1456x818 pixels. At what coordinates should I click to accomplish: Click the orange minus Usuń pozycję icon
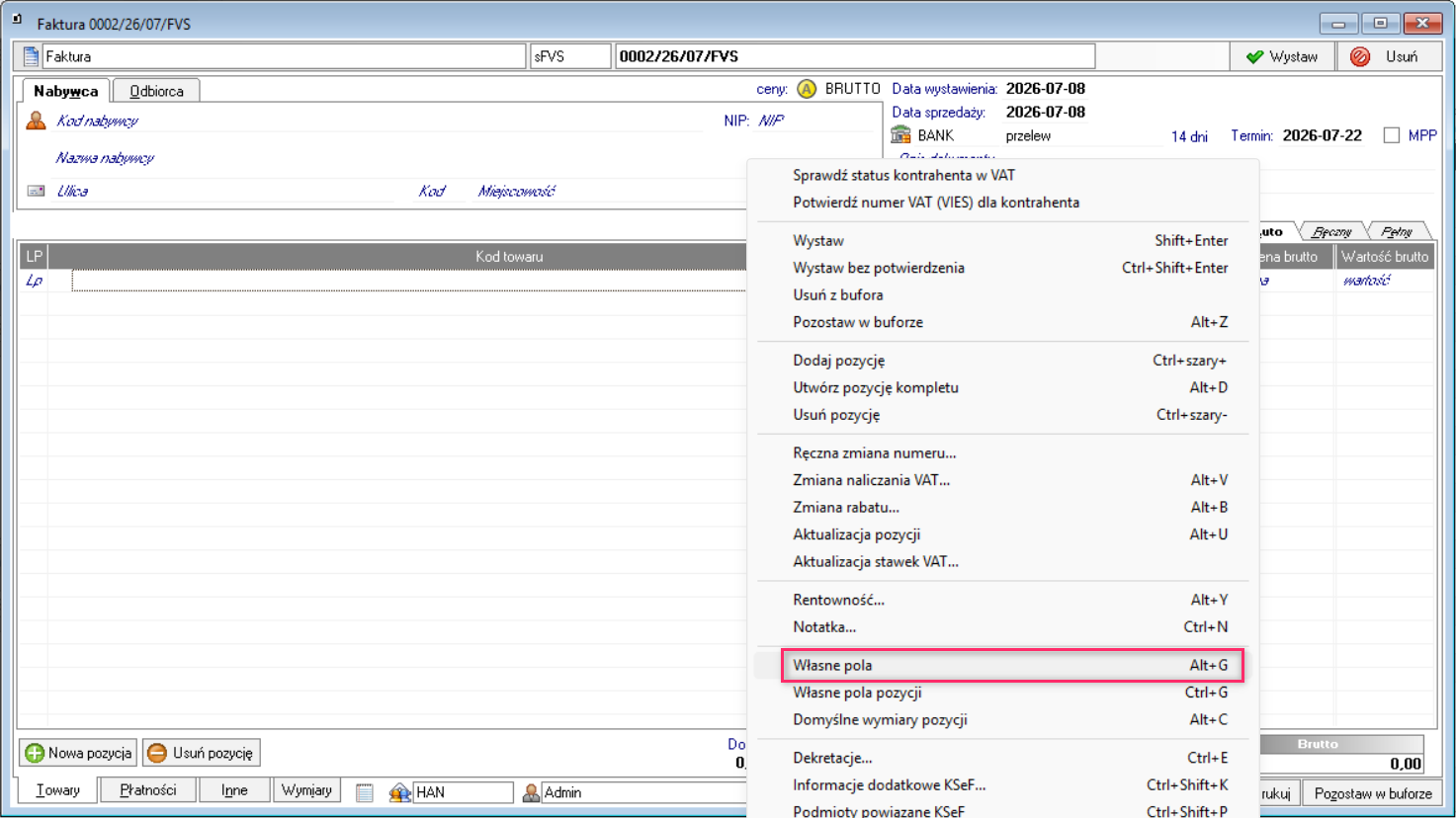(x=157, y=753)
